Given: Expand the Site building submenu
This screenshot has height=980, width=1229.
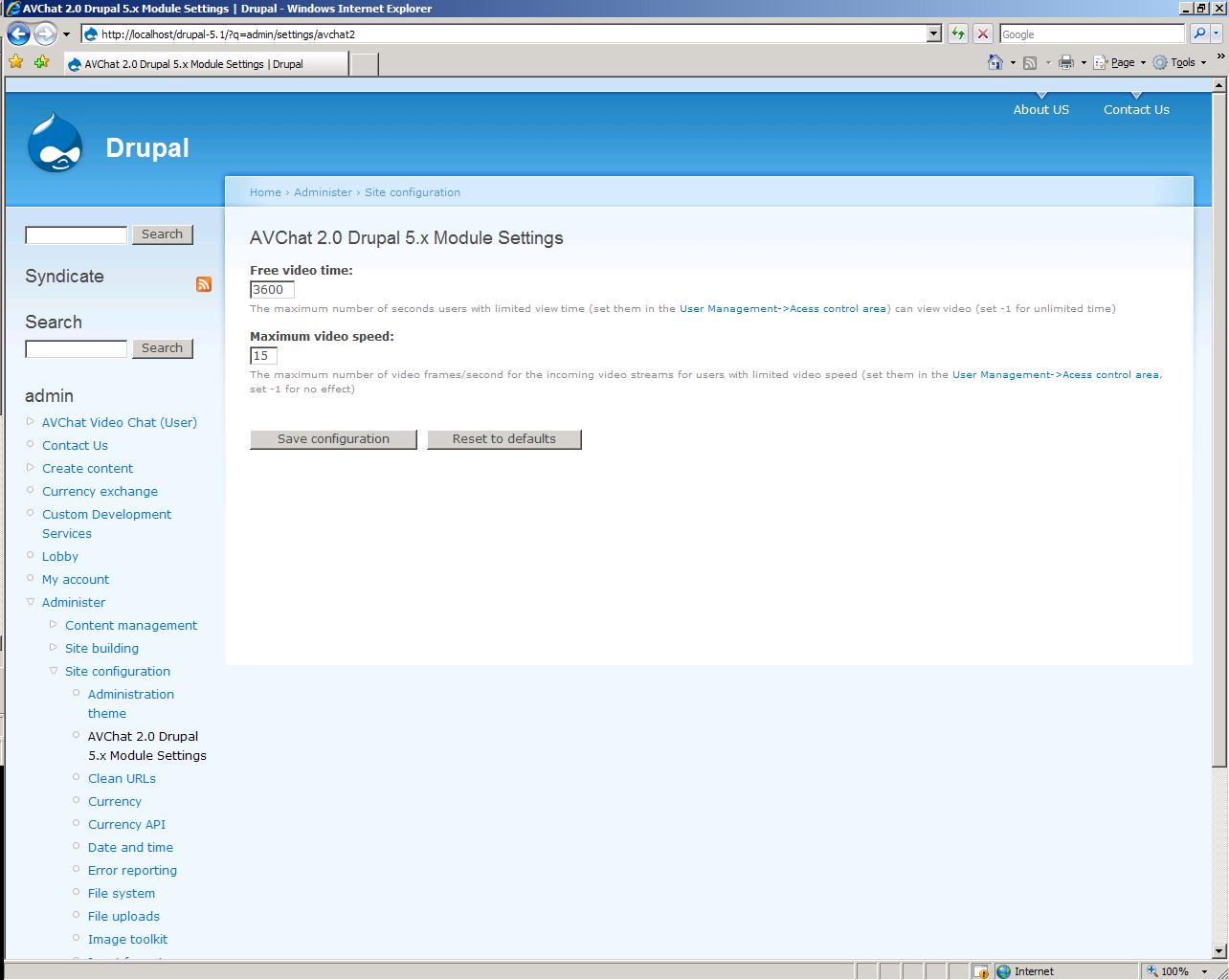Looking at the screenshot, I should 54,647.
